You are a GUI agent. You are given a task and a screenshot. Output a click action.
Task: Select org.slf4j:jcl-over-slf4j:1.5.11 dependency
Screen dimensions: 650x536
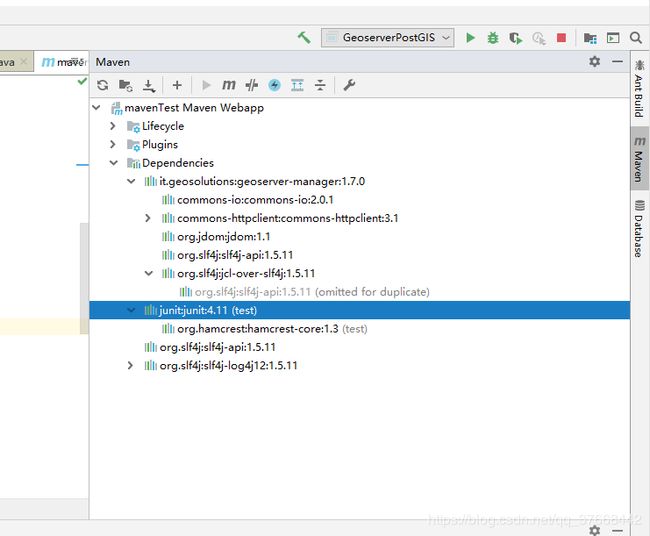246,273
